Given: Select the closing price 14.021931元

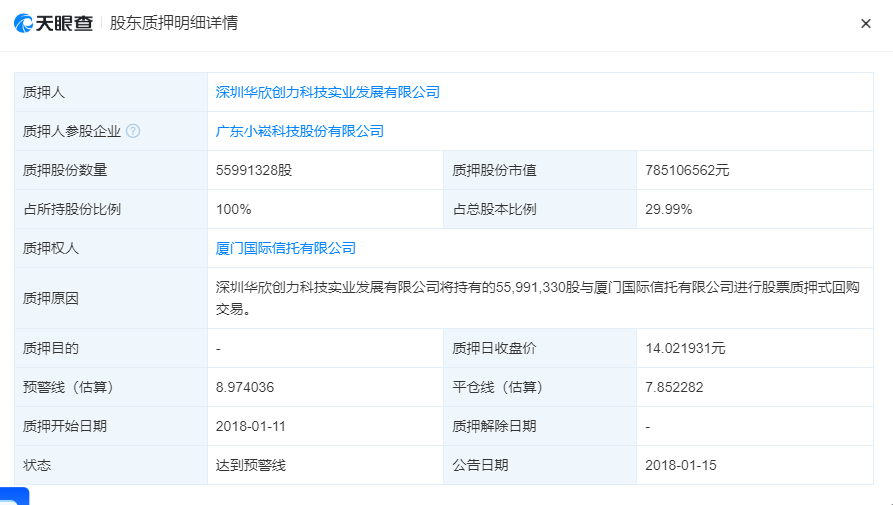Looking at the screenshot, I should click(x=685, y=348).
